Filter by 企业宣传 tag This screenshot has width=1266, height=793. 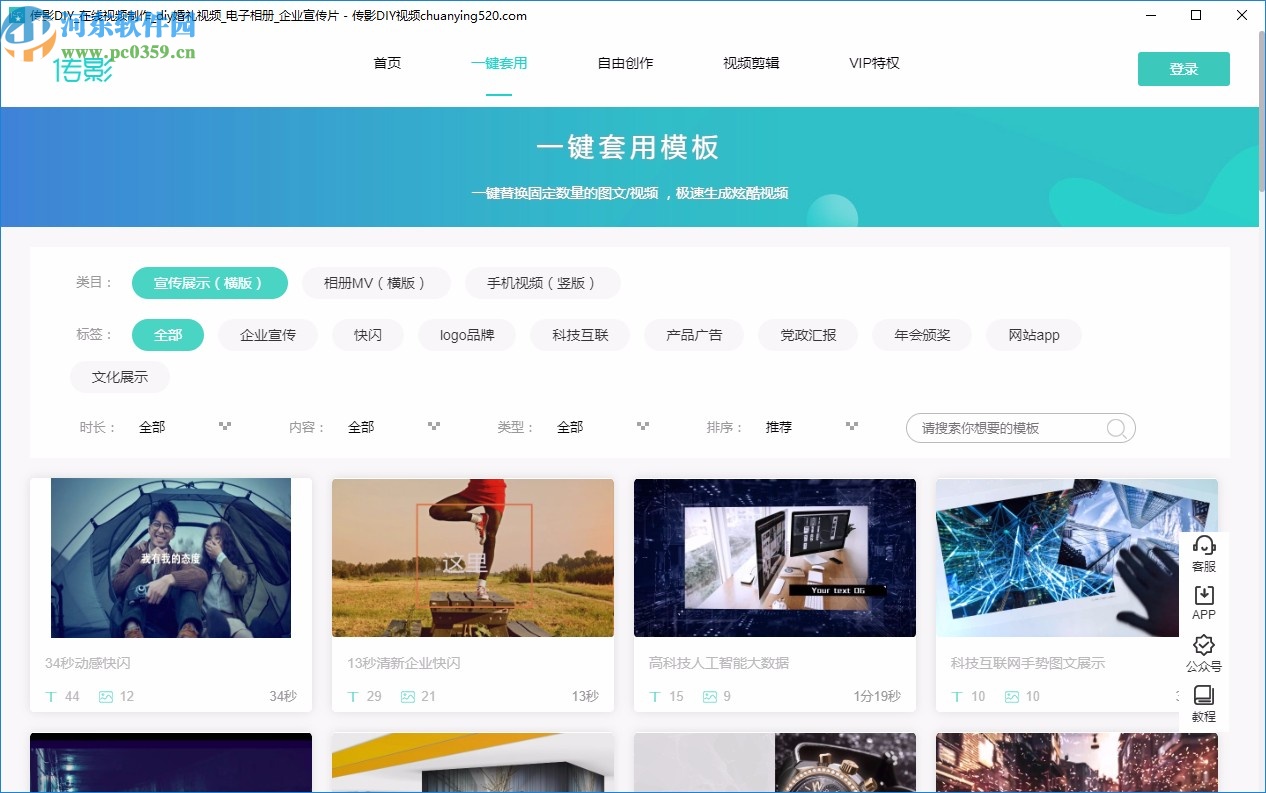(268, 335)
